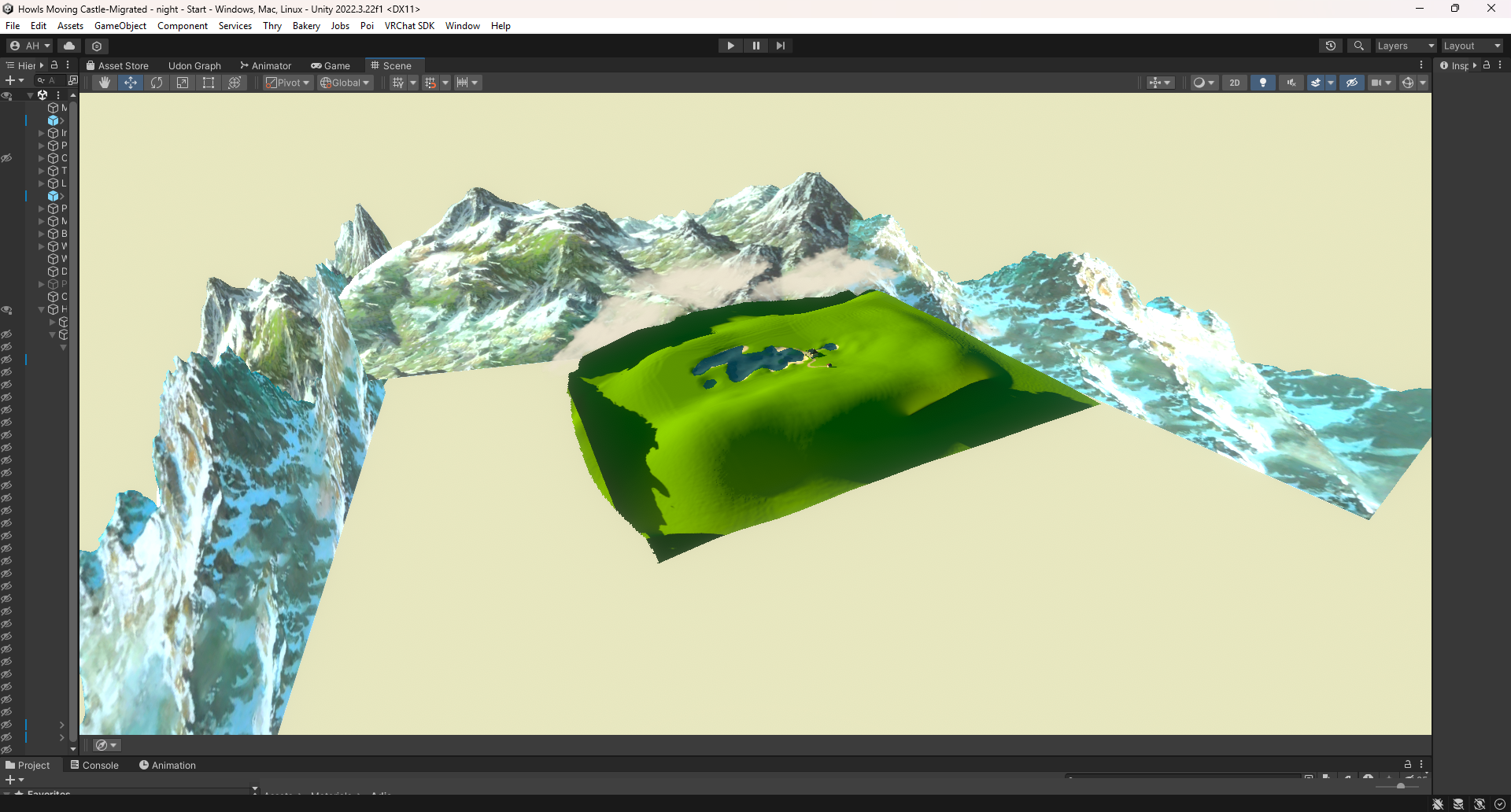Open the Asset Store tab
1511x812 pixels.
117,65
